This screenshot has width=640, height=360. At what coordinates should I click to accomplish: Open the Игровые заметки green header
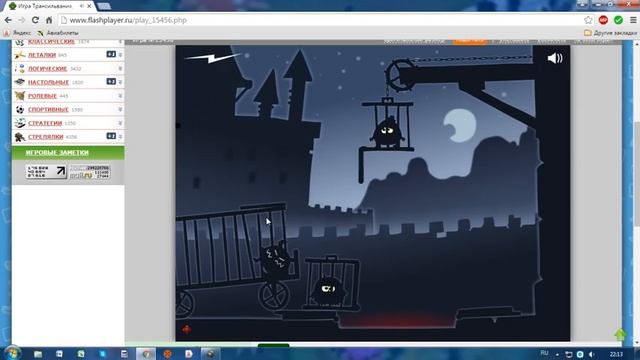click(68, 153)
